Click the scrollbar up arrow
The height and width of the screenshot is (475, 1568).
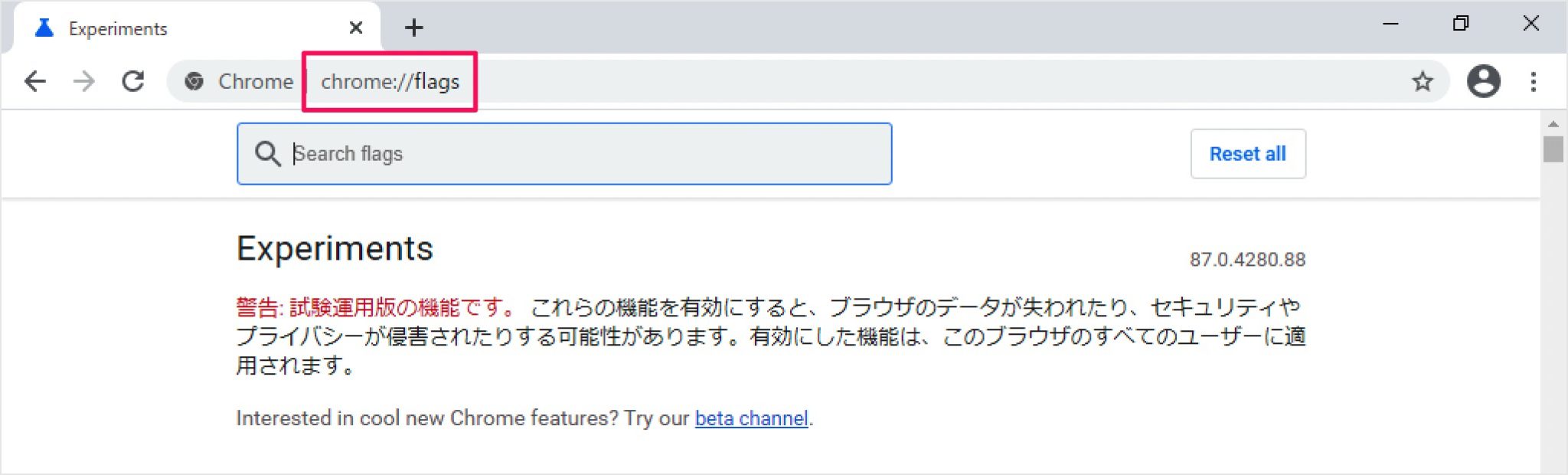pyautogui.click(x=1553, y=124)
